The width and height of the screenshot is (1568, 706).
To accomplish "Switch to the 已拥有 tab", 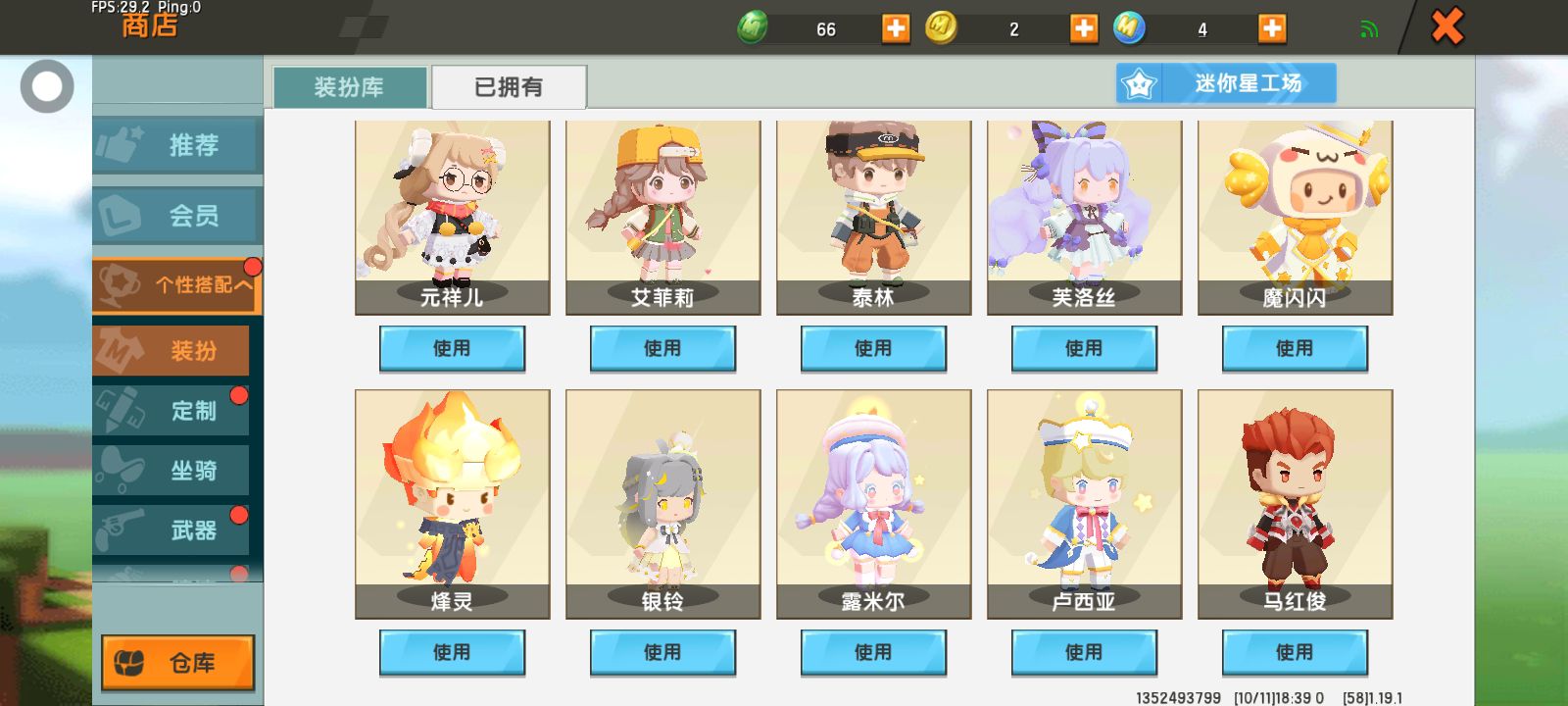I will (509, 87).
